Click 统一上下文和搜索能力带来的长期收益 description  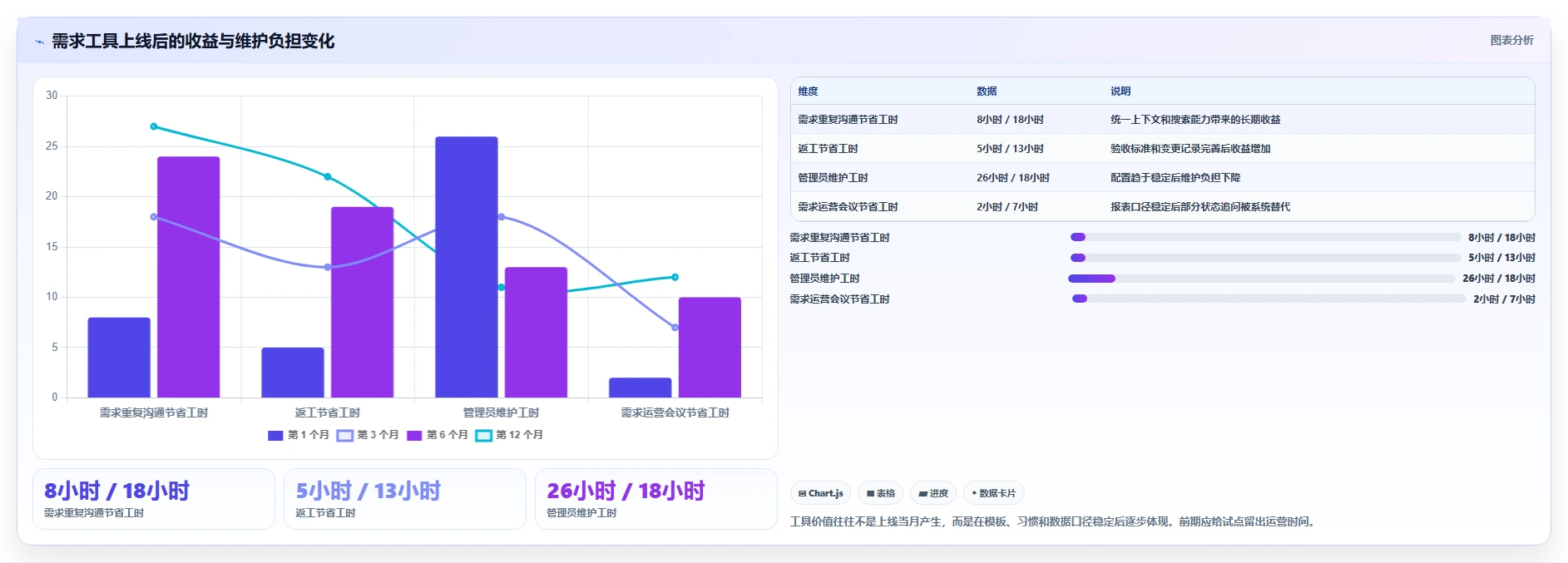1195,120
